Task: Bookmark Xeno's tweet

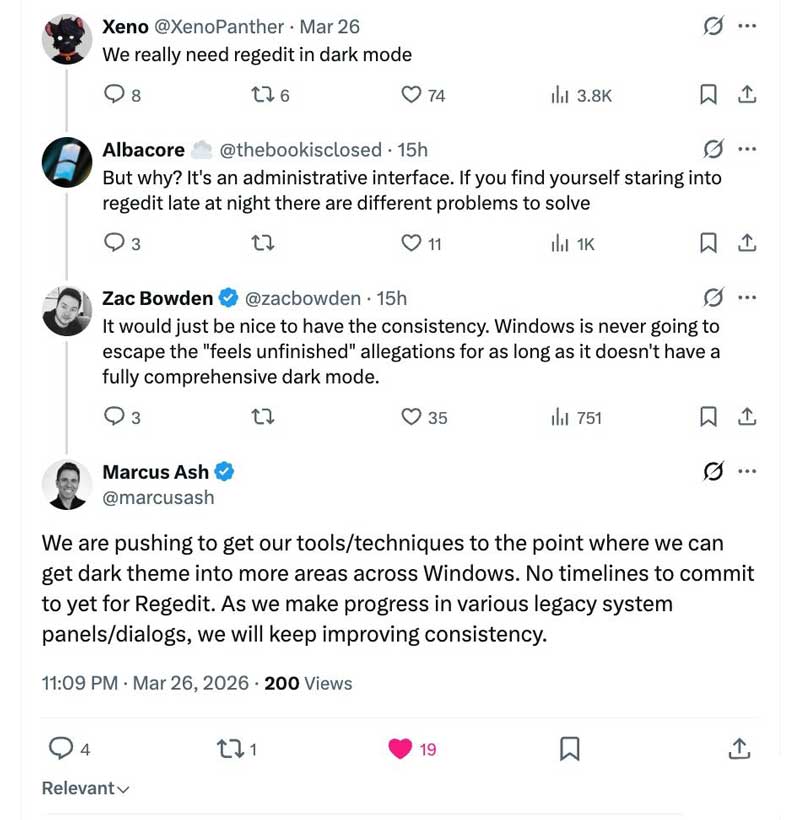Action: [x=708, y=95]
